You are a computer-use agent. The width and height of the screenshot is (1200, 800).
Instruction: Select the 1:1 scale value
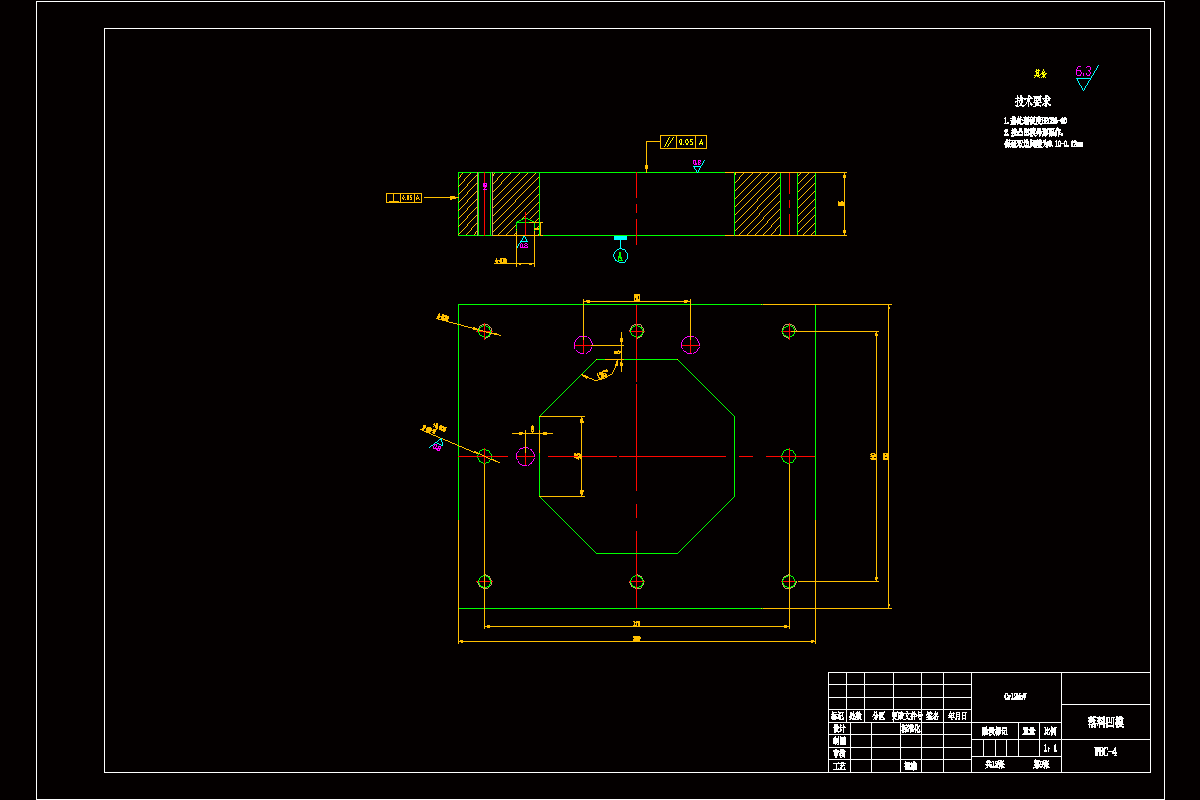[x=1050, y=748]
